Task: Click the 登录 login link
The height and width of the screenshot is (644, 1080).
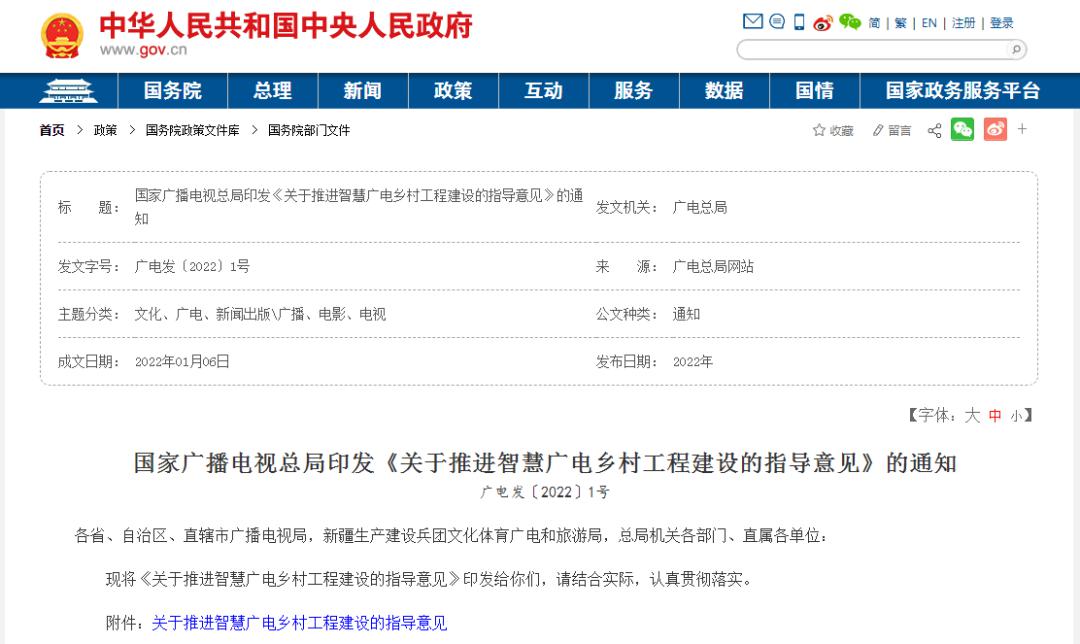Action: pyautogui.click(x=1003, y=21)
